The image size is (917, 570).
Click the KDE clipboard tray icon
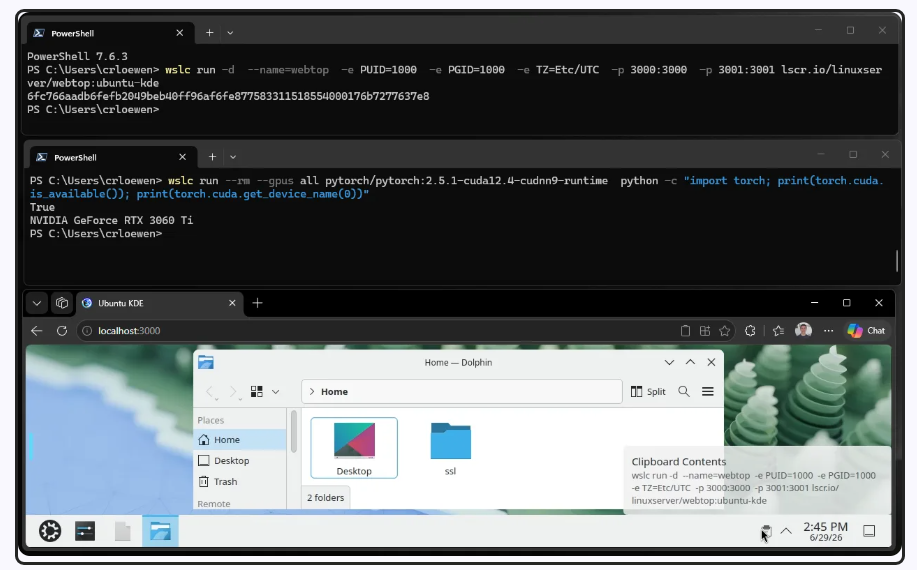766,531
